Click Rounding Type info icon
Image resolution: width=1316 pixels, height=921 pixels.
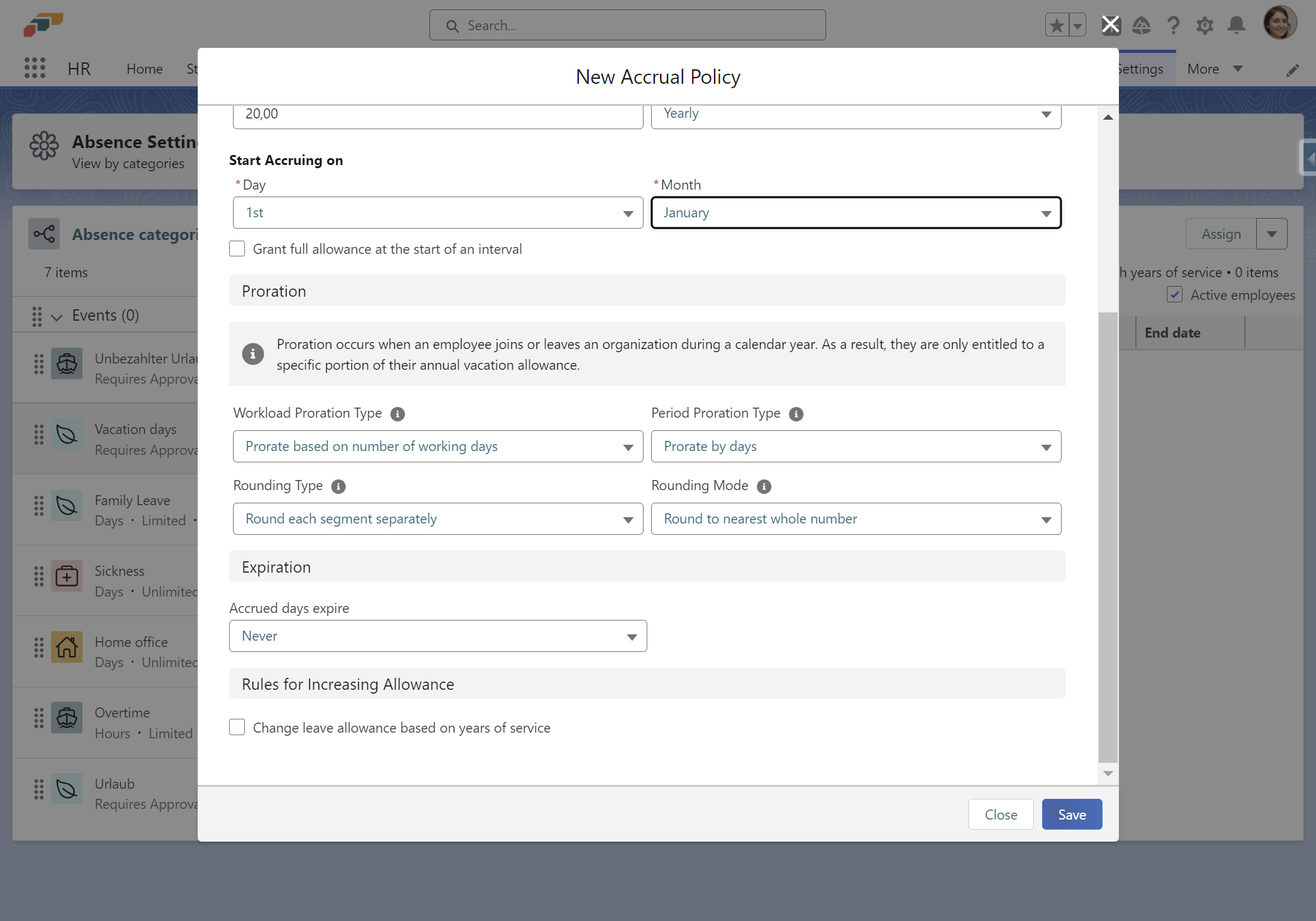(x=338, y=486)
